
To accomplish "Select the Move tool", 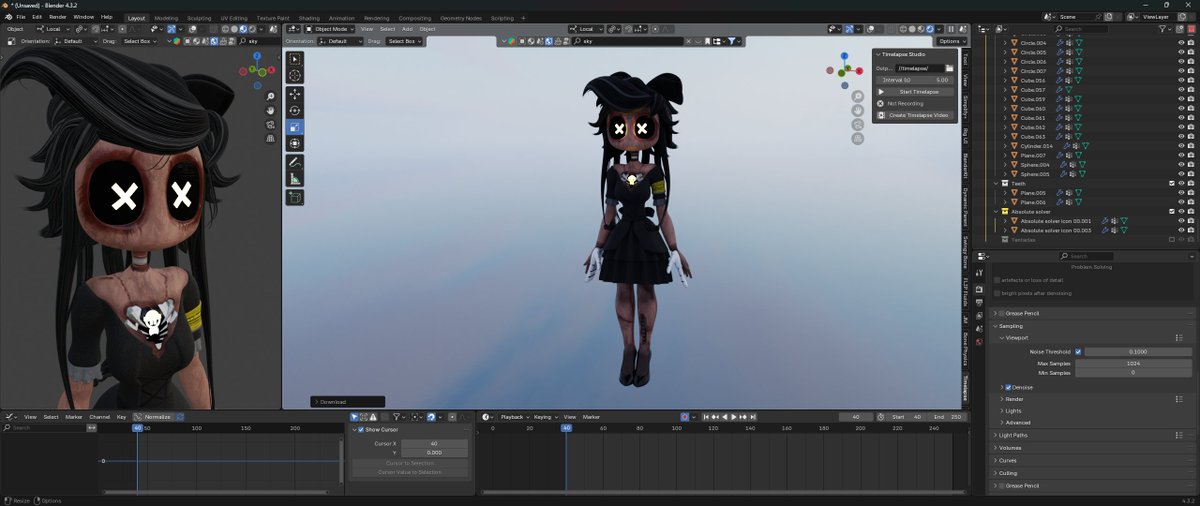I will 295,94.
